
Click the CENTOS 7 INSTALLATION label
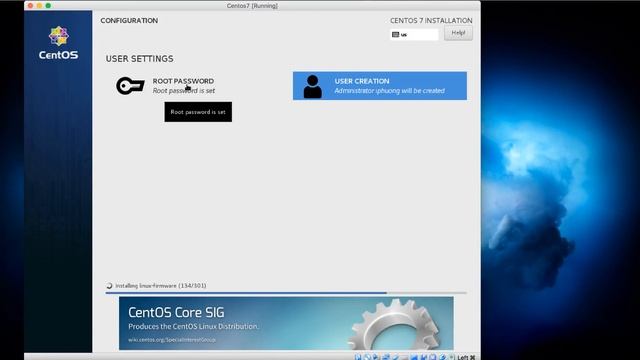431,20
